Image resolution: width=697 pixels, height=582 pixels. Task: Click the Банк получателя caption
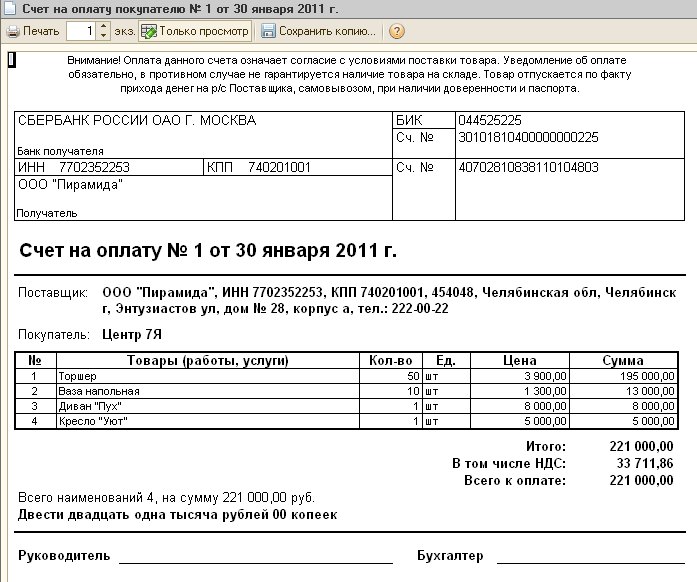[x=60, y=151]
